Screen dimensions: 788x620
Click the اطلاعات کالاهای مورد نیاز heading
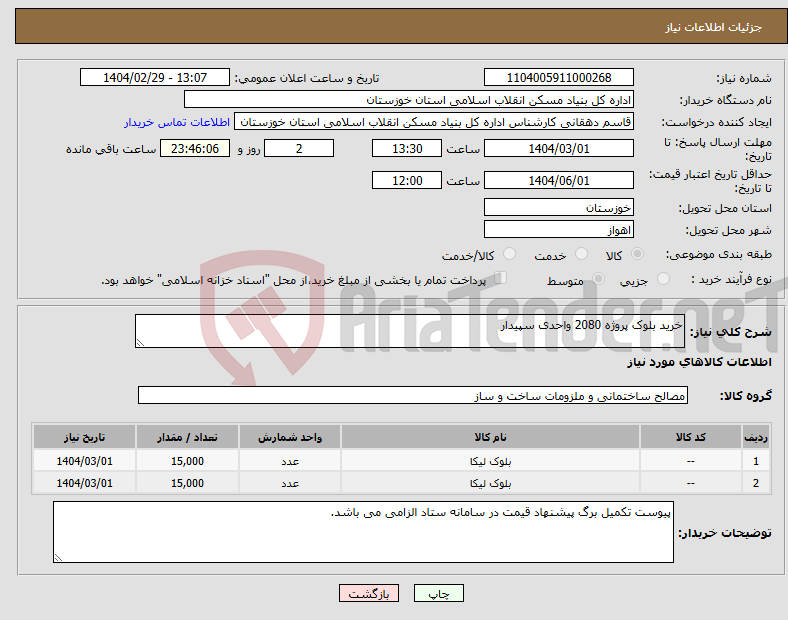point(699,362)
